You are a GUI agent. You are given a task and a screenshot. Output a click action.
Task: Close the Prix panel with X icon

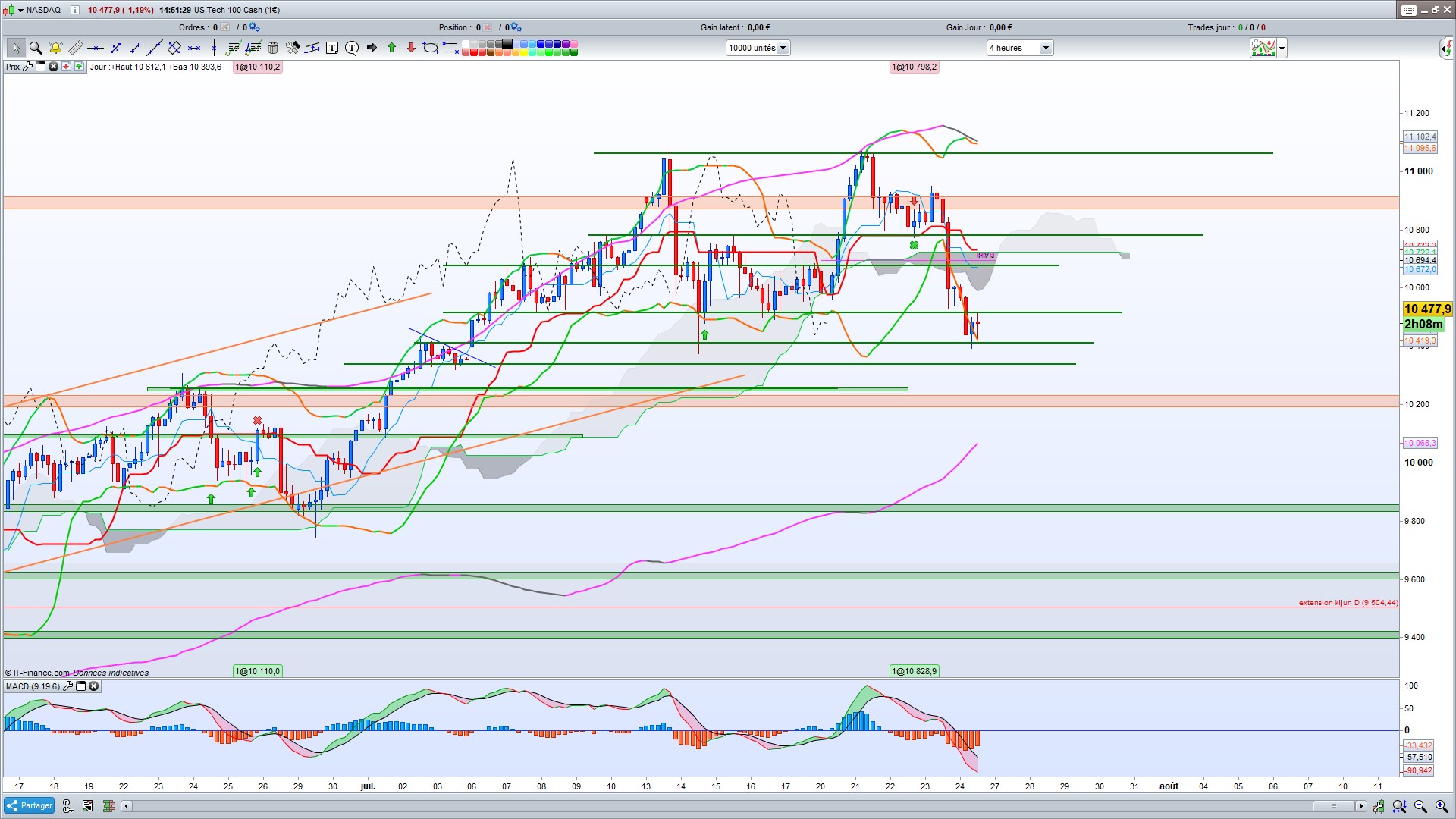53,67
